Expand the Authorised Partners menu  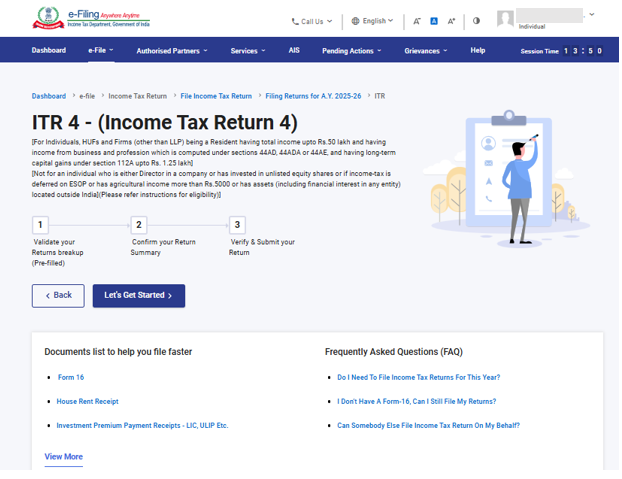(x=171, y=50)
